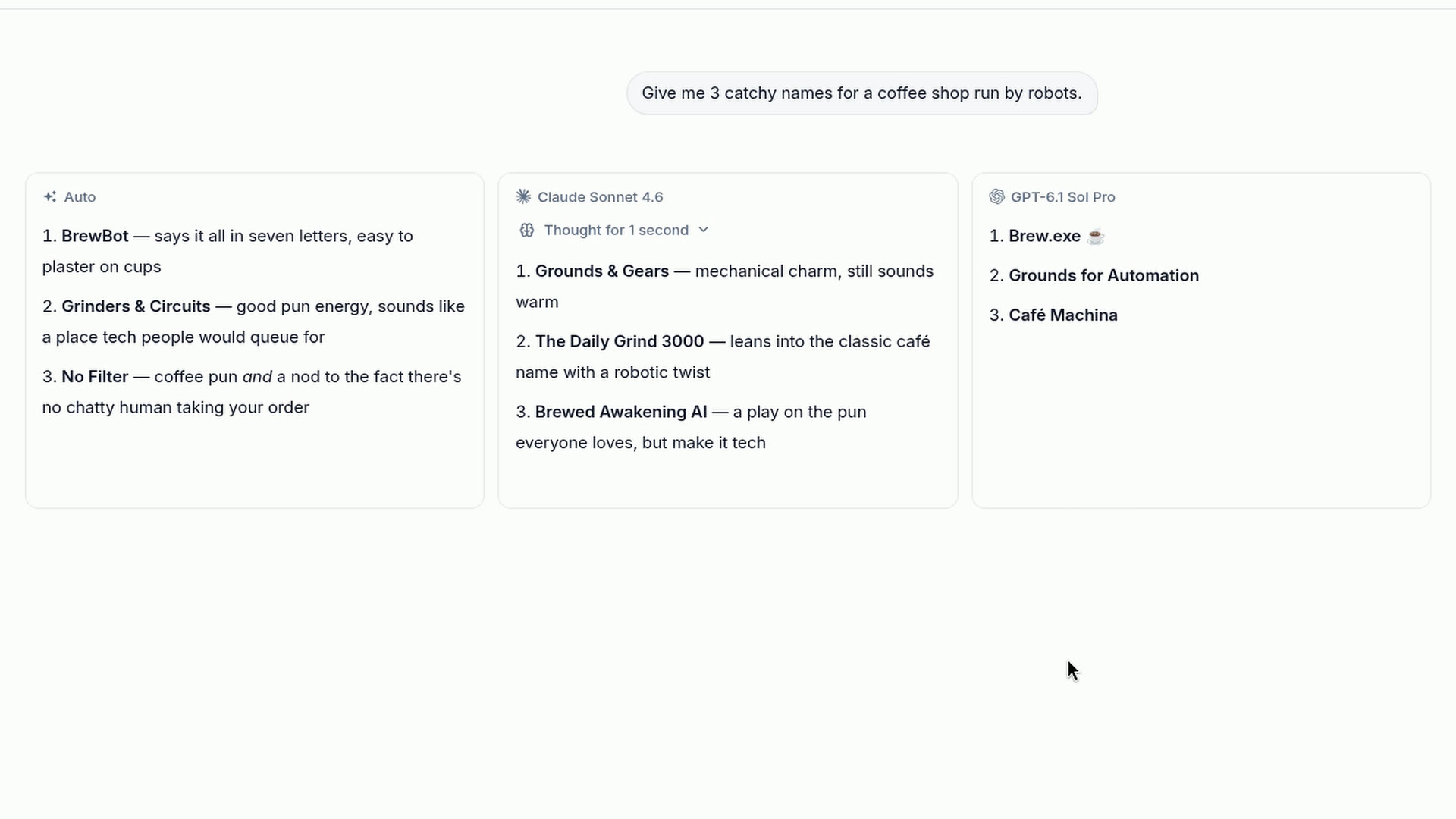This screenshot has height=819, width=1456.
Task: Click the GPT-6.1 Sol Pro logo icon
Action: [996, 197]
